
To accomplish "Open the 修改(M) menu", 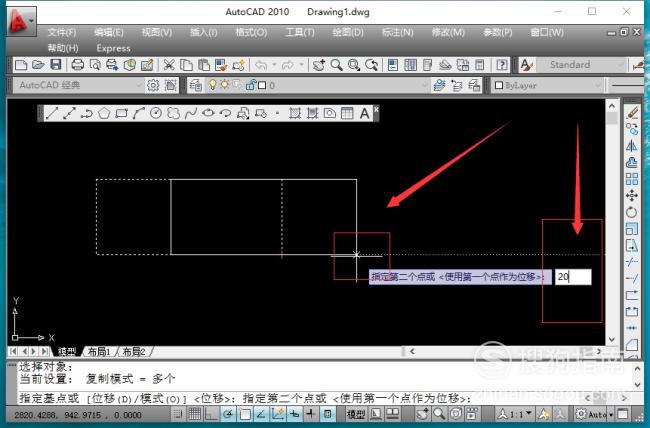I will (448, 32).
